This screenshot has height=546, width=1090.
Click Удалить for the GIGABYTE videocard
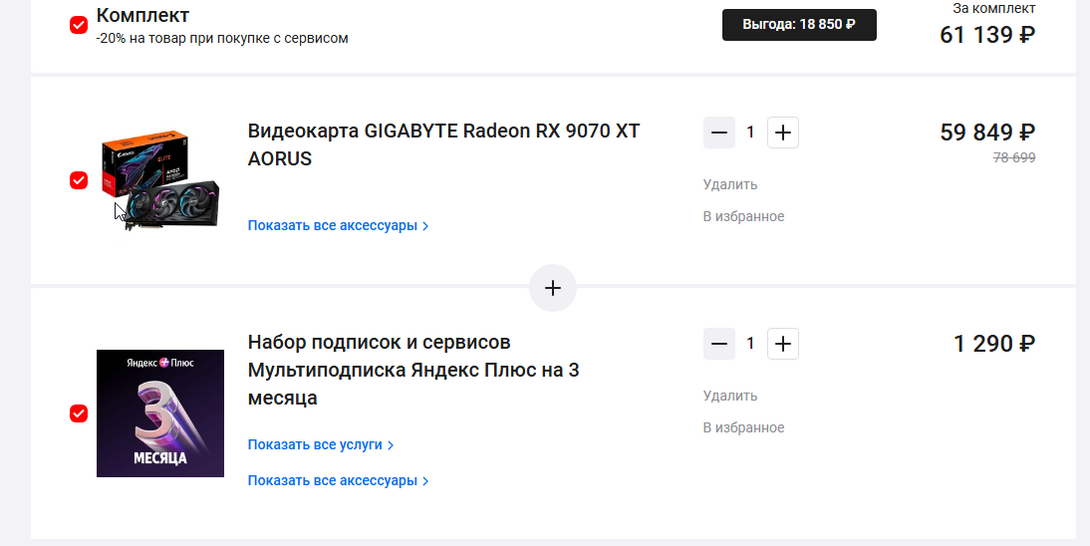tap(730, 184)
